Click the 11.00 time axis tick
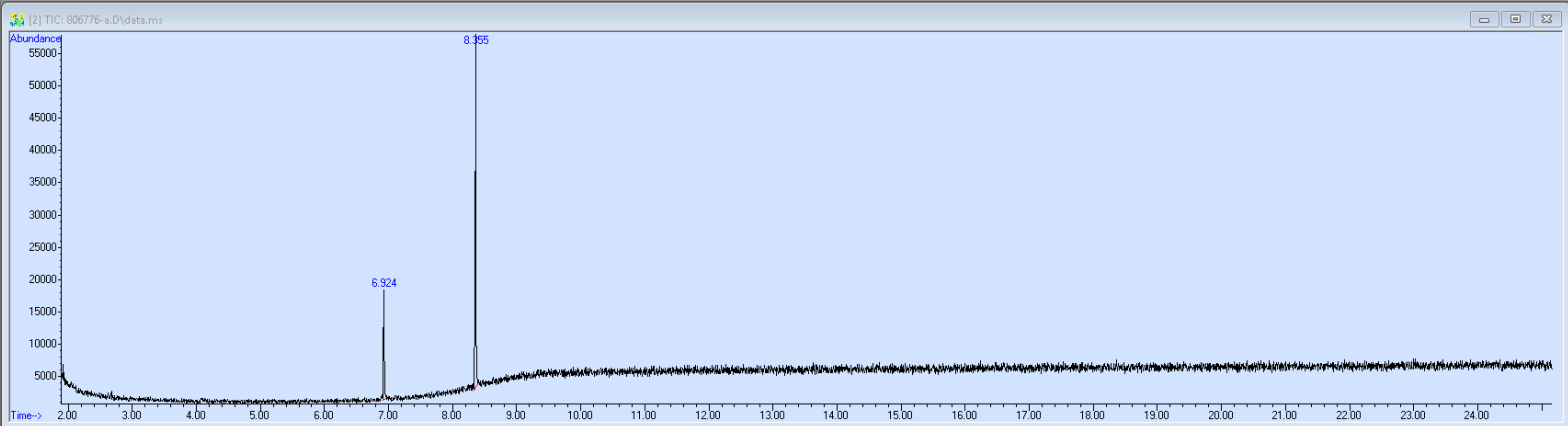The width and height of the screenshot is (1568, 426). click(x=643, y=414)
